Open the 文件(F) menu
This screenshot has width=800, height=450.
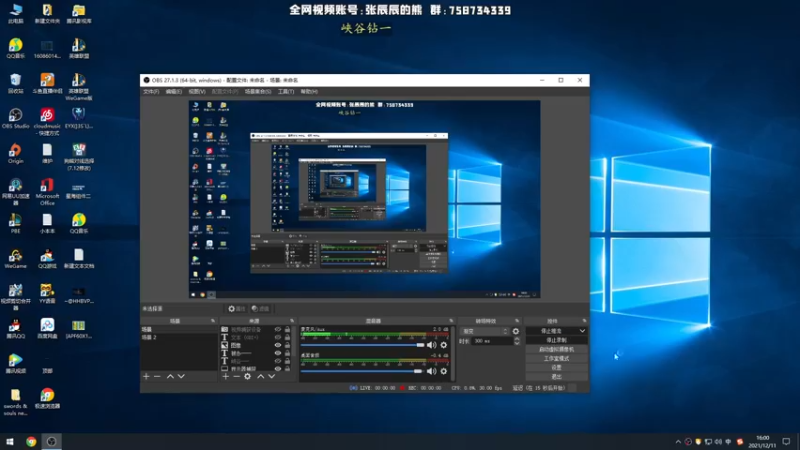tap(151, 91)
